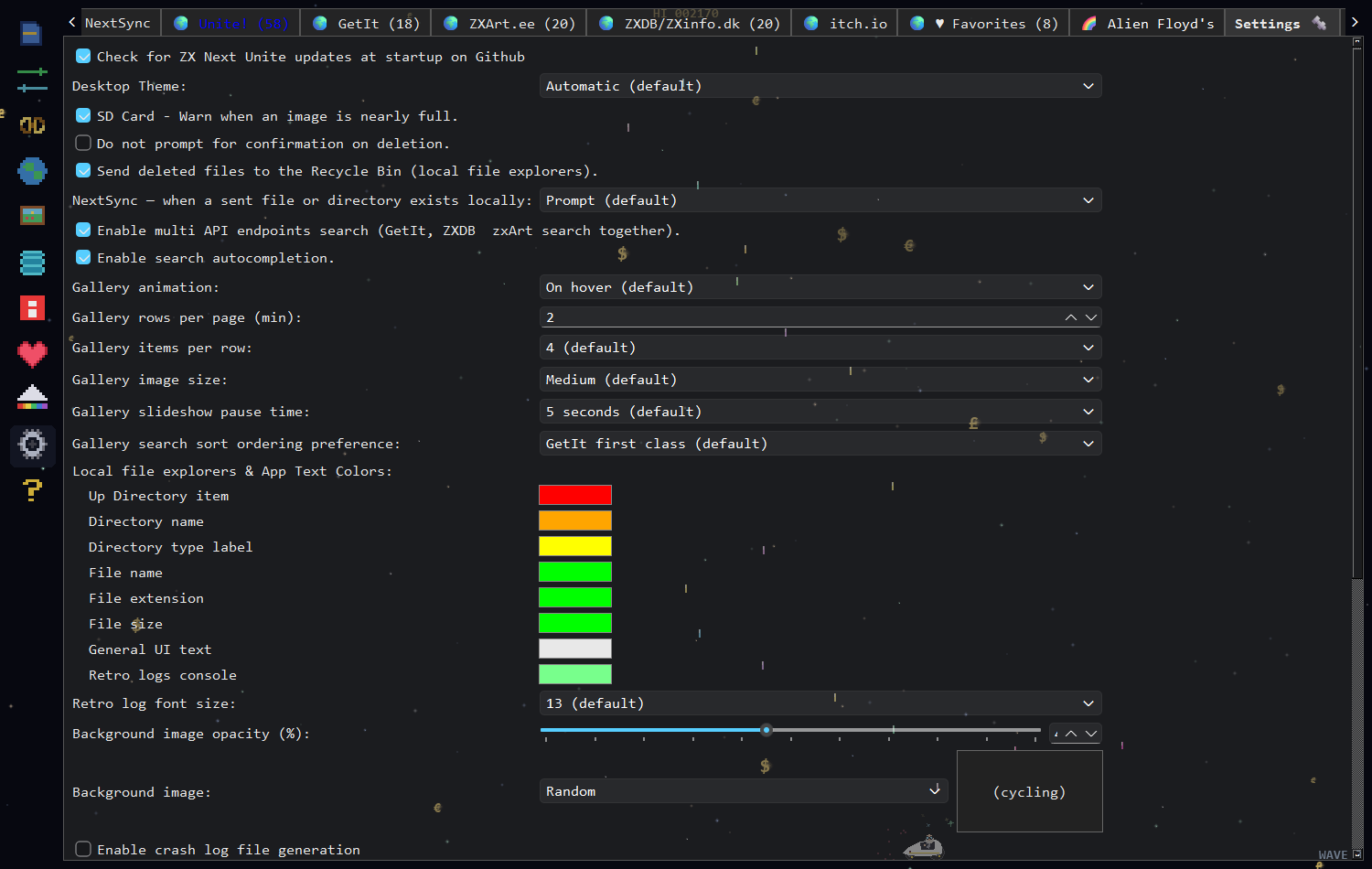
Task: Open the yellow question mark help icon
Action: point(32,489)
